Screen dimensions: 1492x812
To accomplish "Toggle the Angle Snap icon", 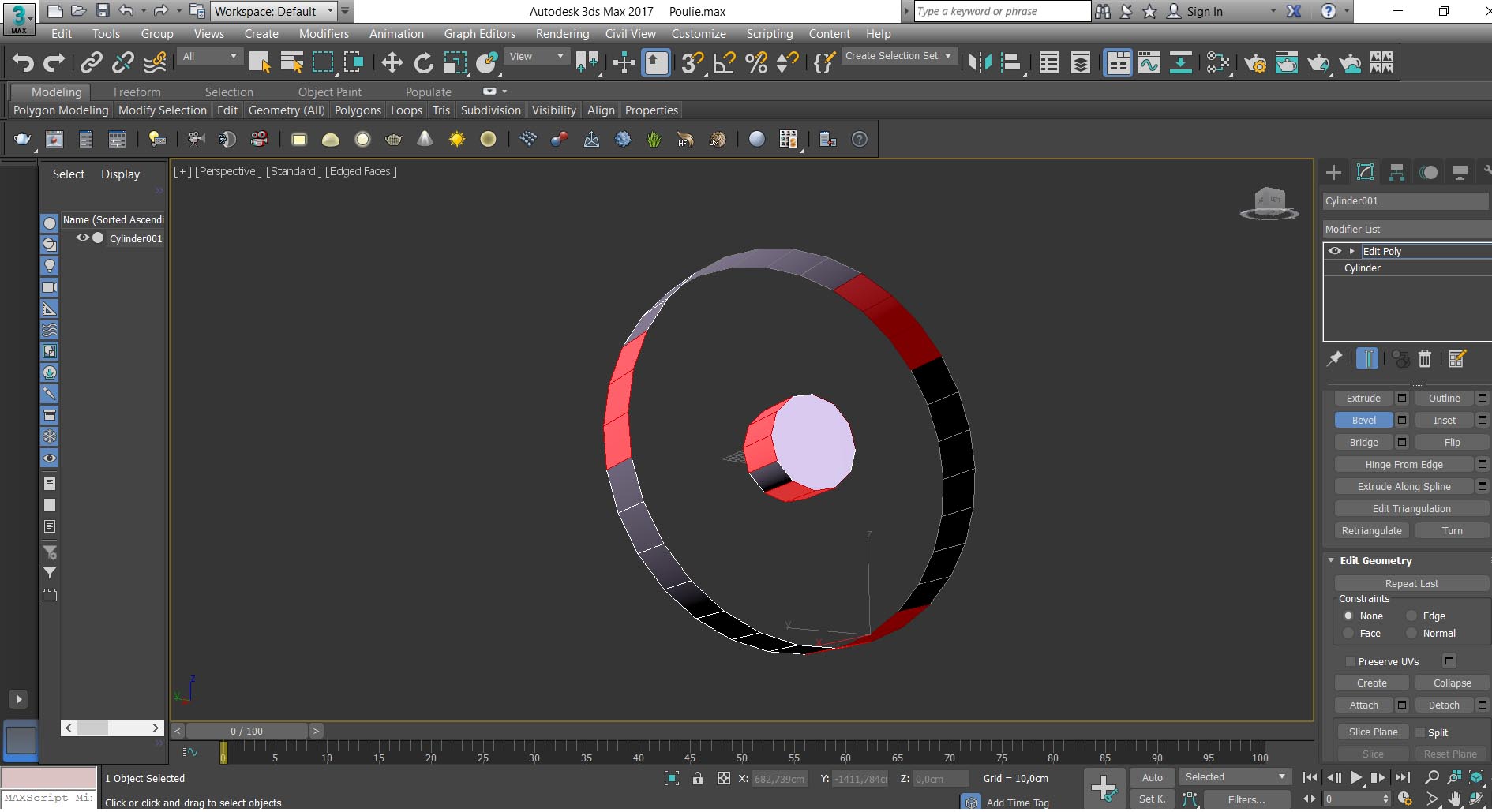I will pos(723,62).
